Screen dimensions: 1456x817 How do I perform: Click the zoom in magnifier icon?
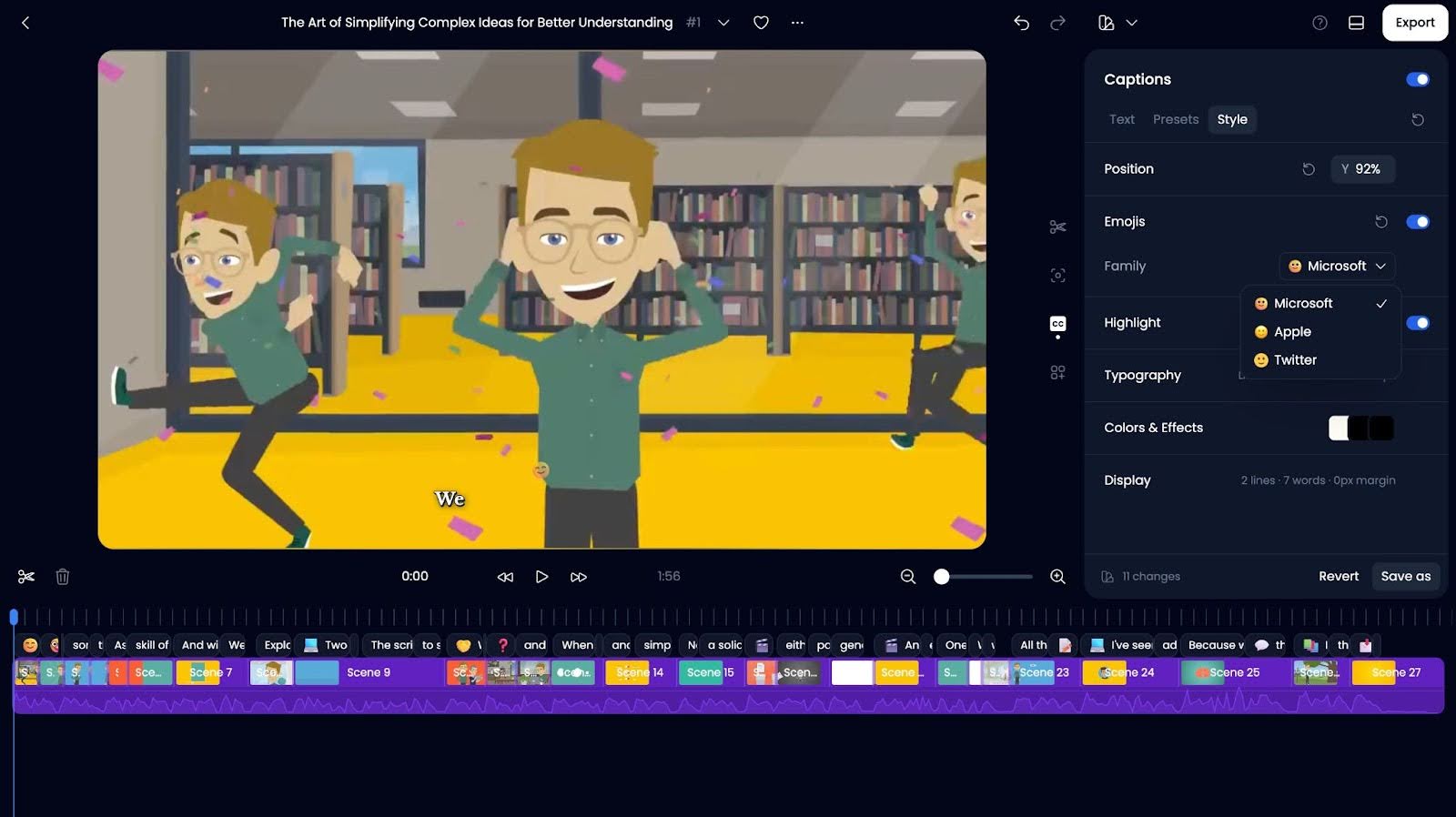(x=1057, y=576)
